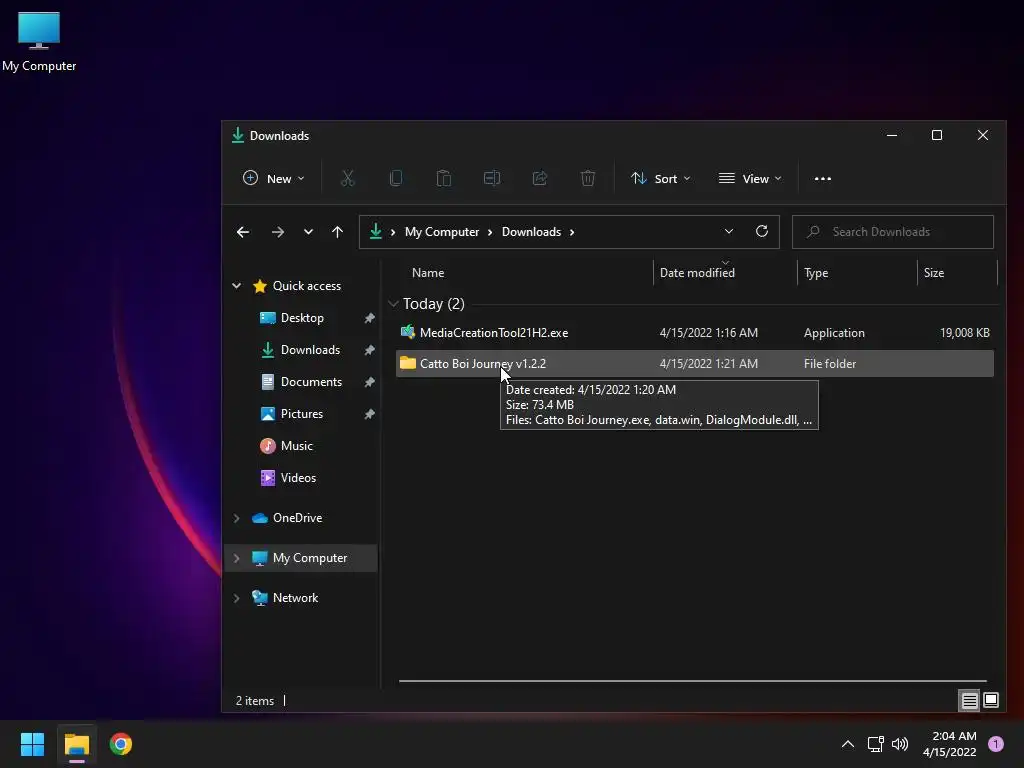The height and width of the screenshot is (768, 1024).
Task: Click the horizontal scrollbar in file list
Action: pyautogui.click(x=692, y=680)
